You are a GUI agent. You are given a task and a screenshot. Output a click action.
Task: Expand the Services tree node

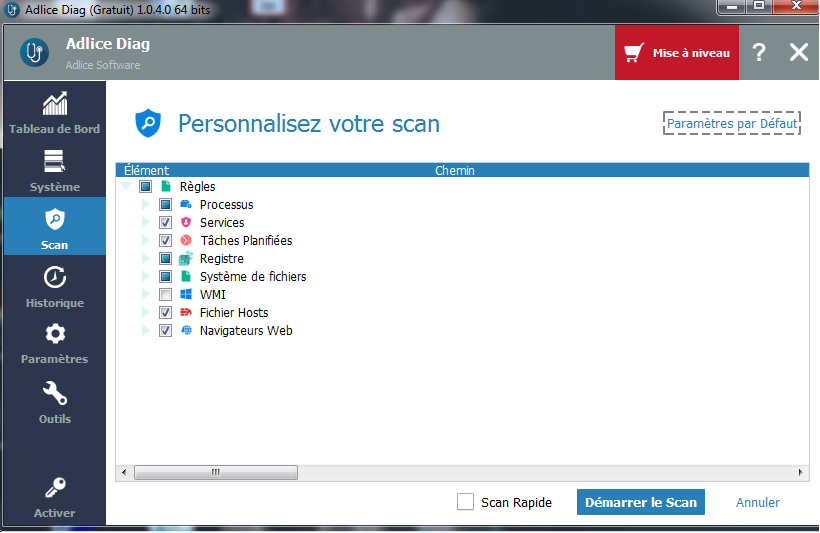point(145,222)
